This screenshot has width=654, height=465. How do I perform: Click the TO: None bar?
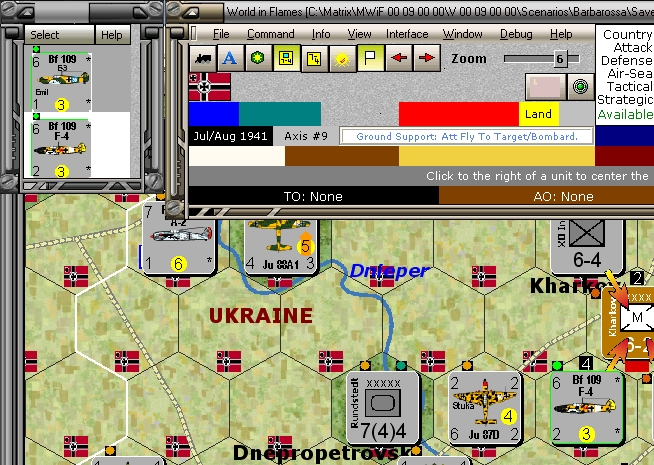point(313,196)
